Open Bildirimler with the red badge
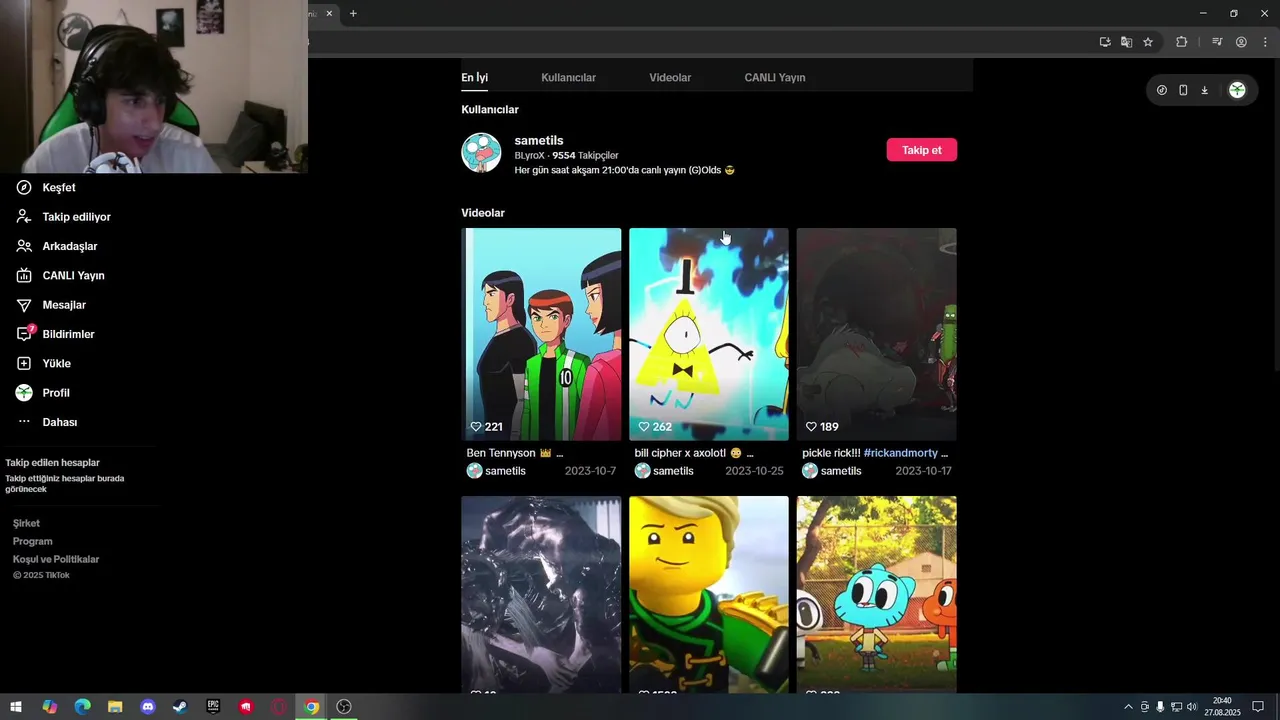 tap(67, 334)
